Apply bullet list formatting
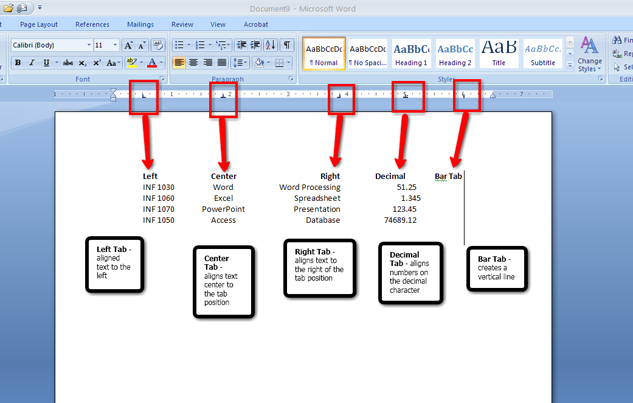 (x=179, y=45)
